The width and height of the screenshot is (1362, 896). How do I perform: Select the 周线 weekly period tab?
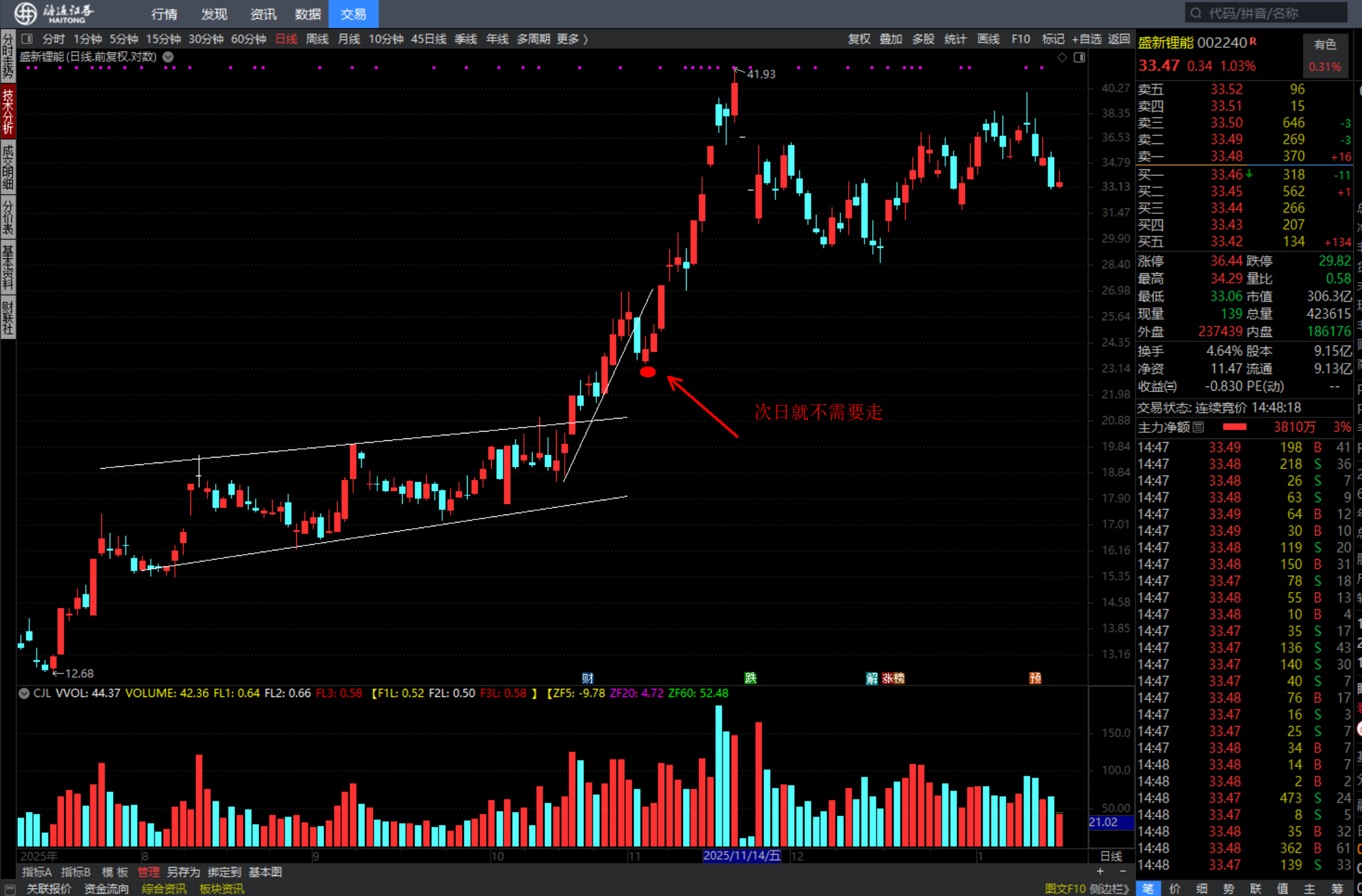click(317, 39)
